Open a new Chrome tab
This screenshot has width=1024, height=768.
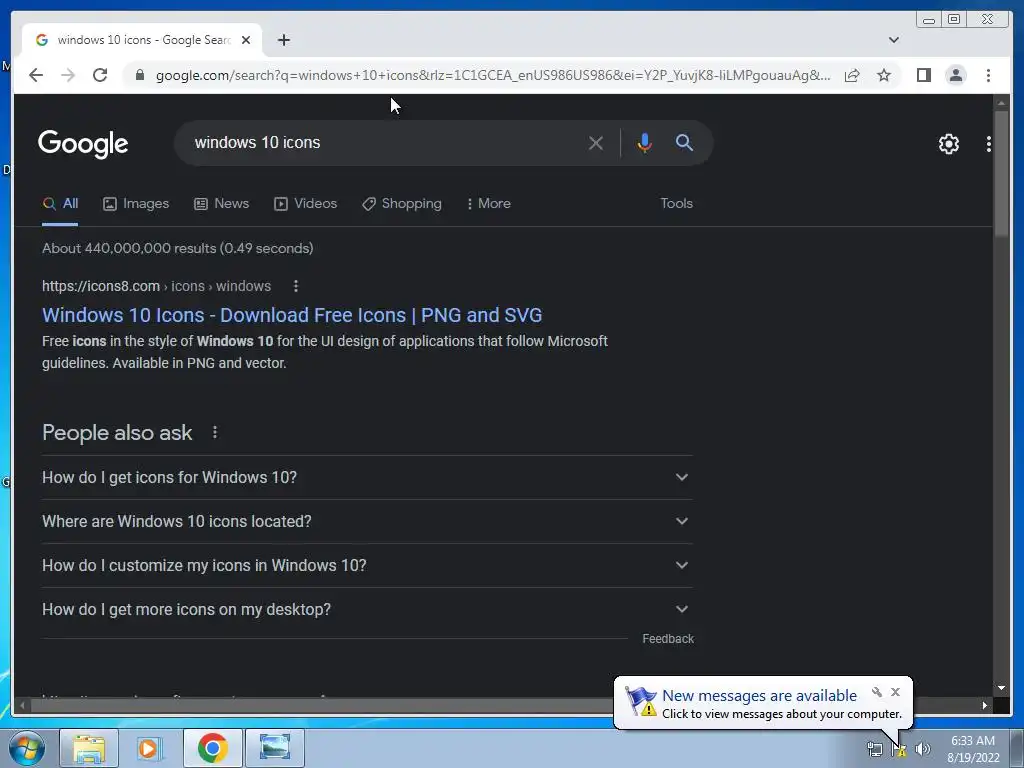pyautogui.click(x=283, y=40)
